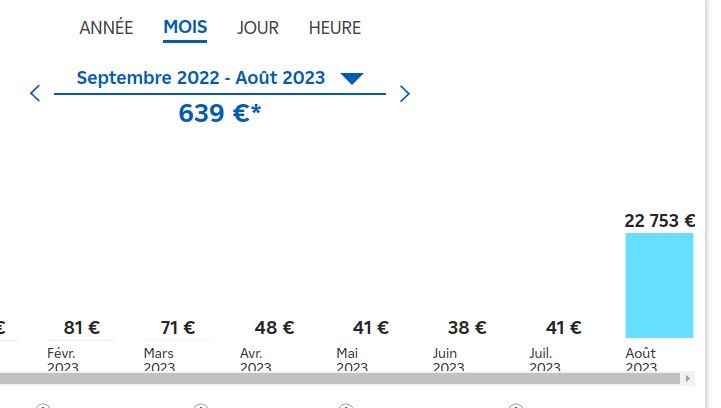Click the 639 €* total amount
The height and width of the screenshot is (408, 721).
pos(219,113)
